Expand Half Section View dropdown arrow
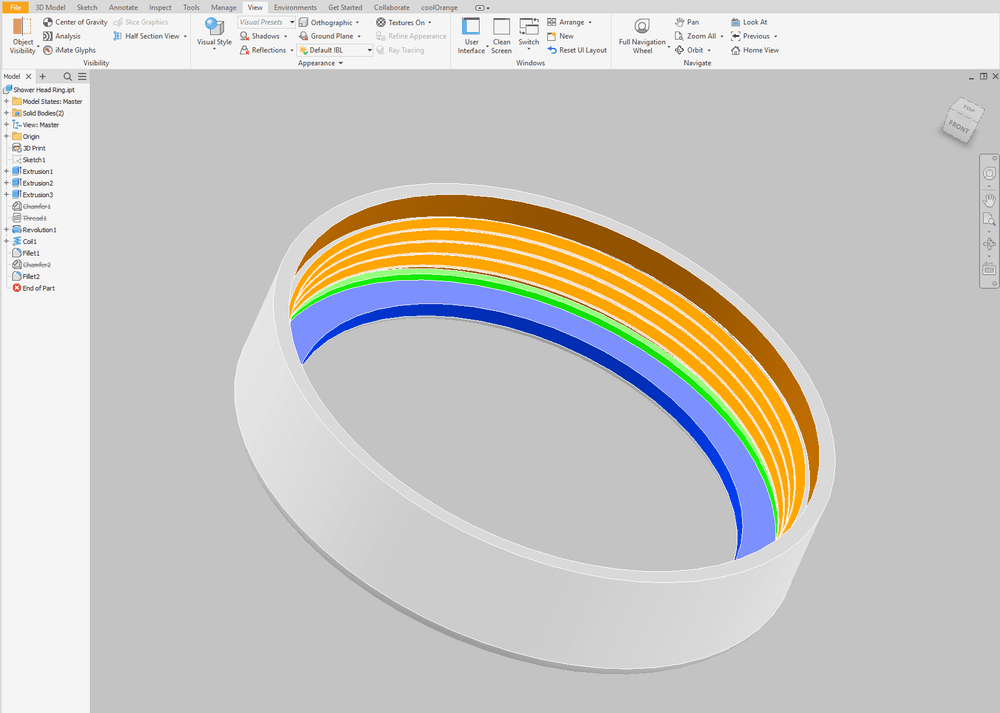1000x713 pixels. (x=185, y=36)
